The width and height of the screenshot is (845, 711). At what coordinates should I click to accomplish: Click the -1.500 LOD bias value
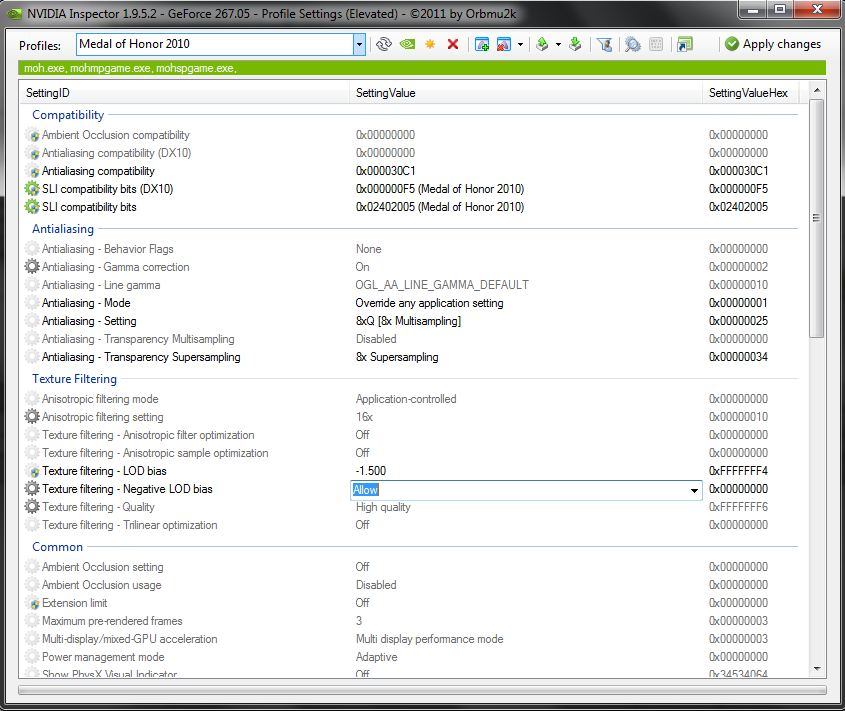(x=371, y=471)
